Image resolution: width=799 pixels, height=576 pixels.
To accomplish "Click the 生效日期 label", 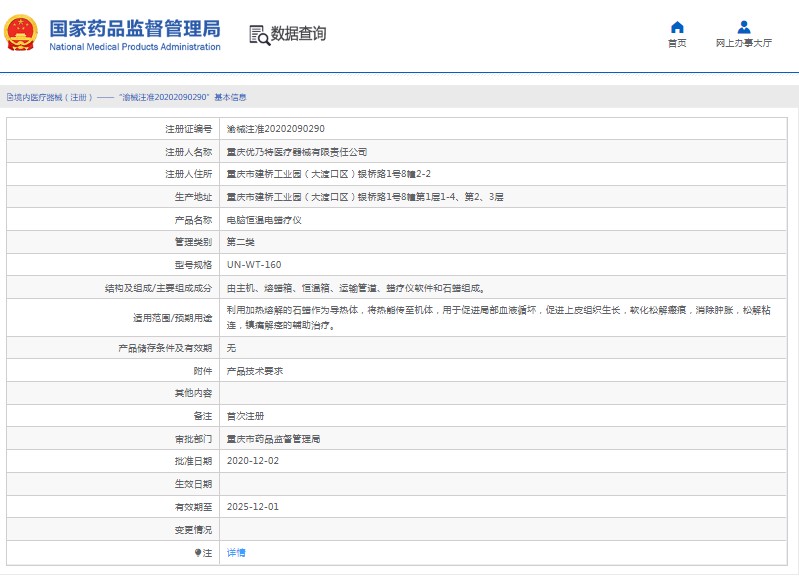I will 193,484.
